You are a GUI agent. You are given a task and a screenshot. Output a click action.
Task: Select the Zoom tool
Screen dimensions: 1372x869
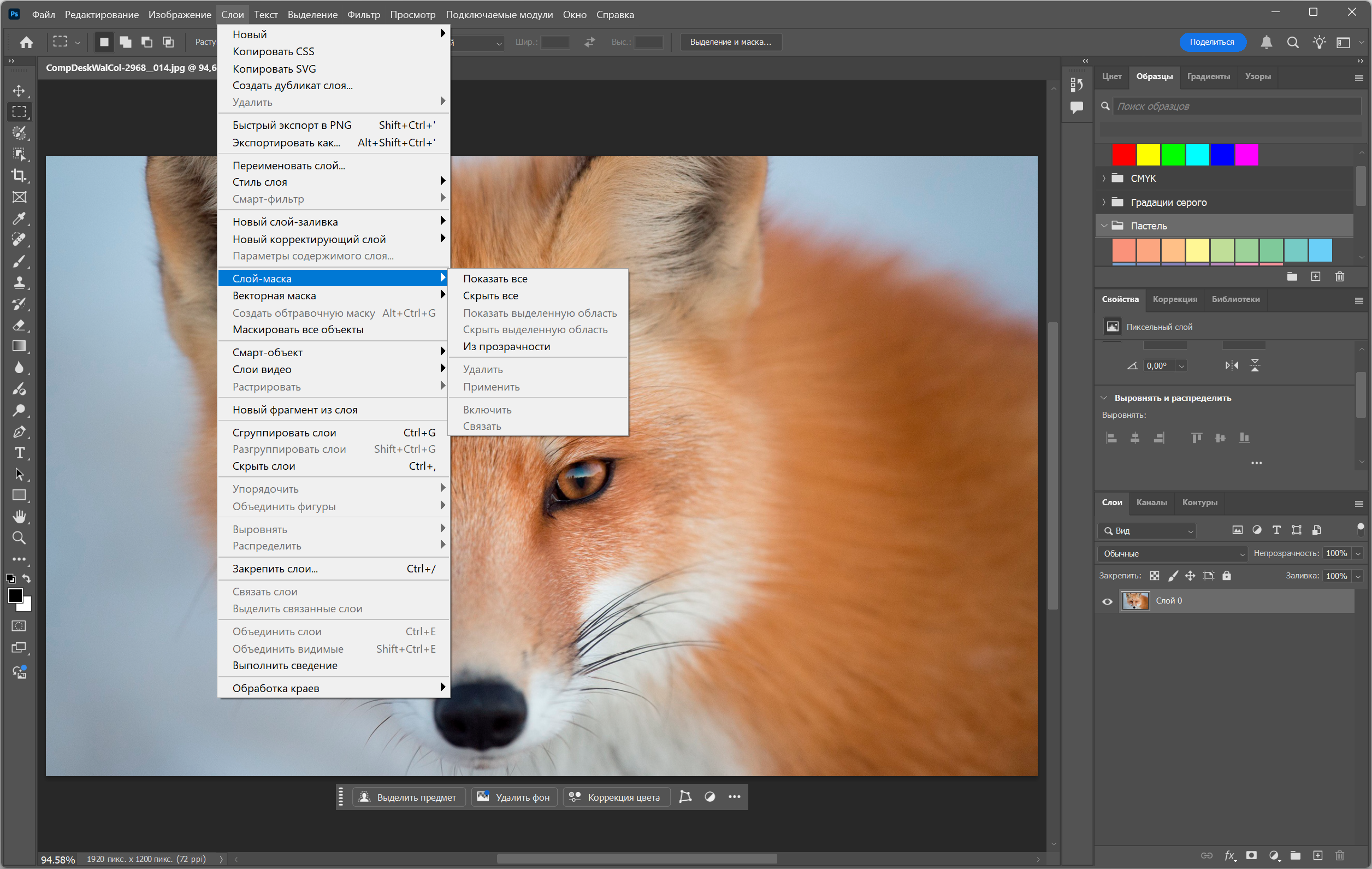click(19, 538)
